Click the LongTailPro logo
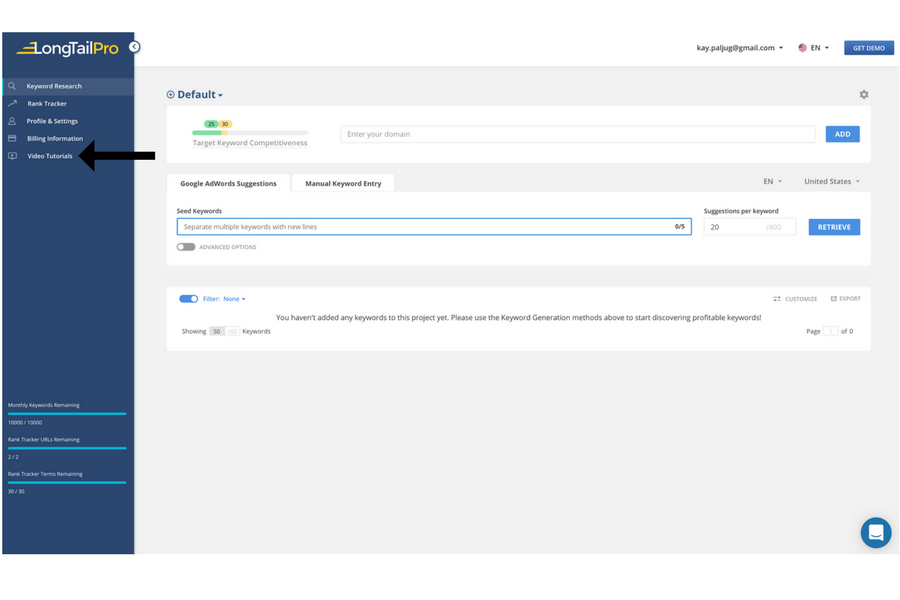Viewport: 900px width, 600px height. tap(68, 49)
